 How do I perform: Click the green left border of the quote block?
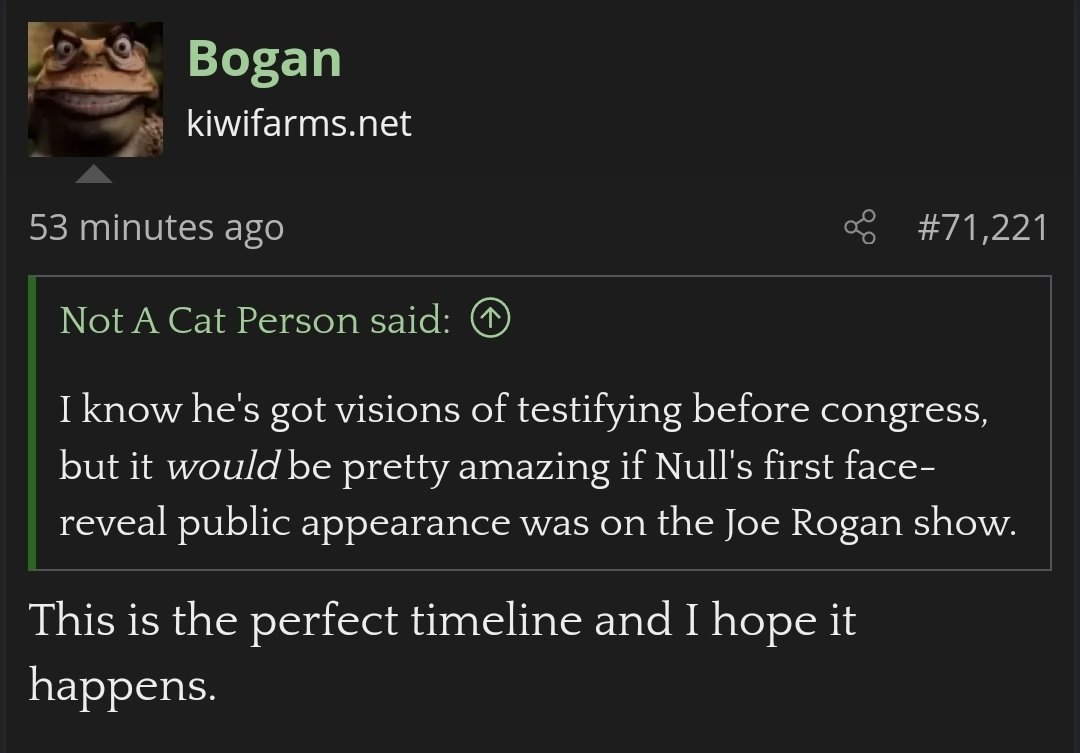point(33,422)
